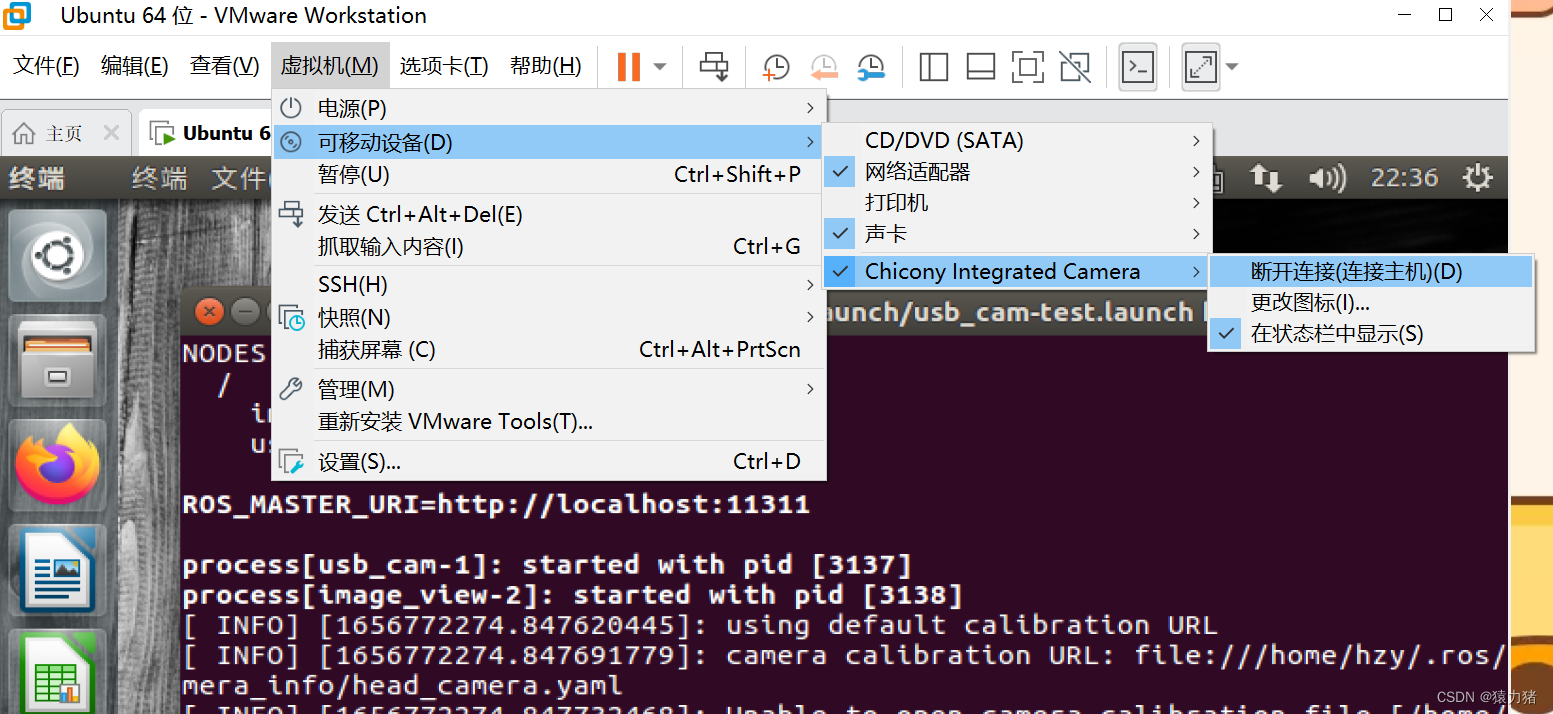Expand the 快照(N) submenu

548,318
